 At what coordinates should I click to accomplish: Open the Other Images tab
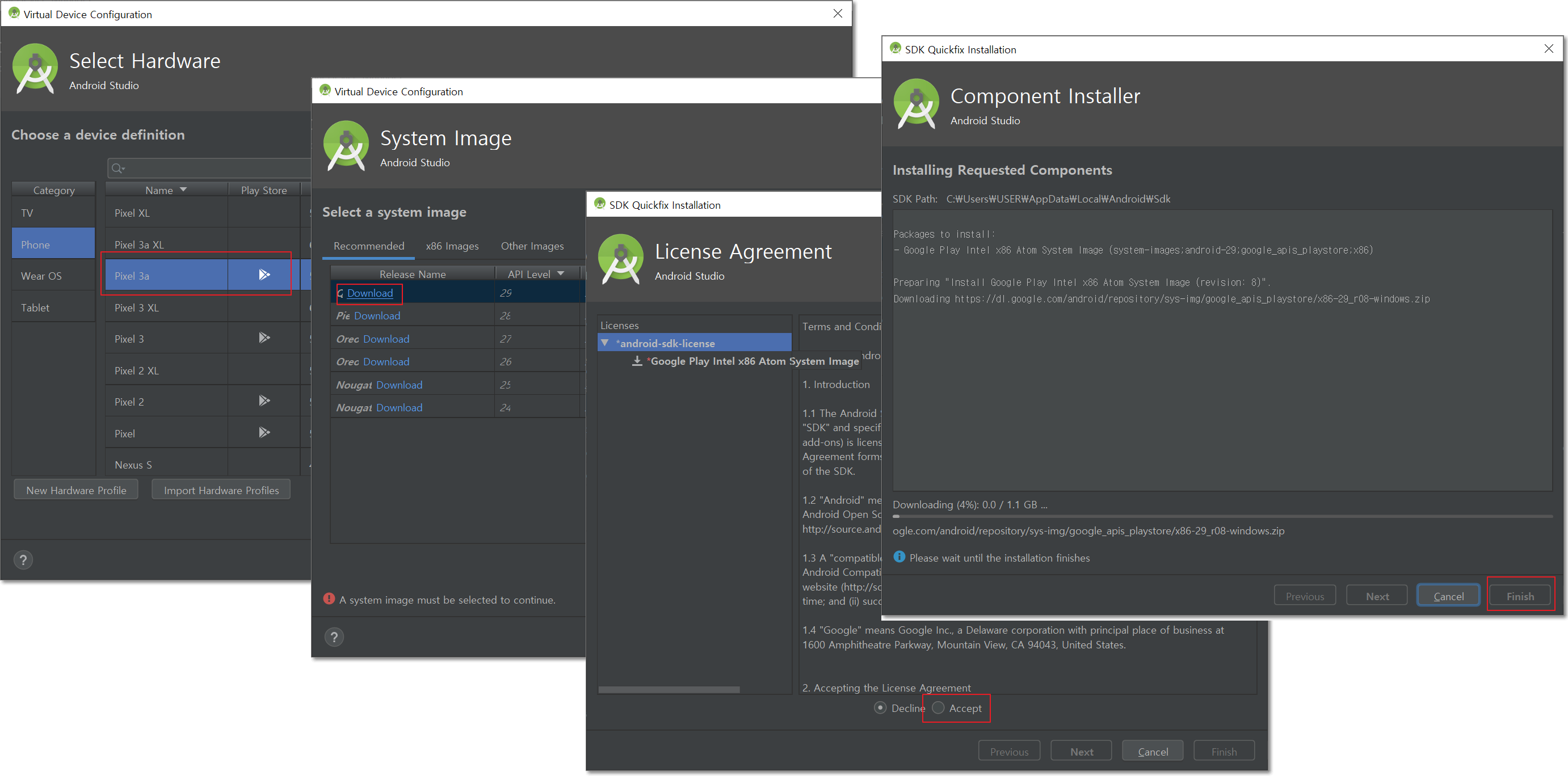pyautogui.click(x=532, y=246)
